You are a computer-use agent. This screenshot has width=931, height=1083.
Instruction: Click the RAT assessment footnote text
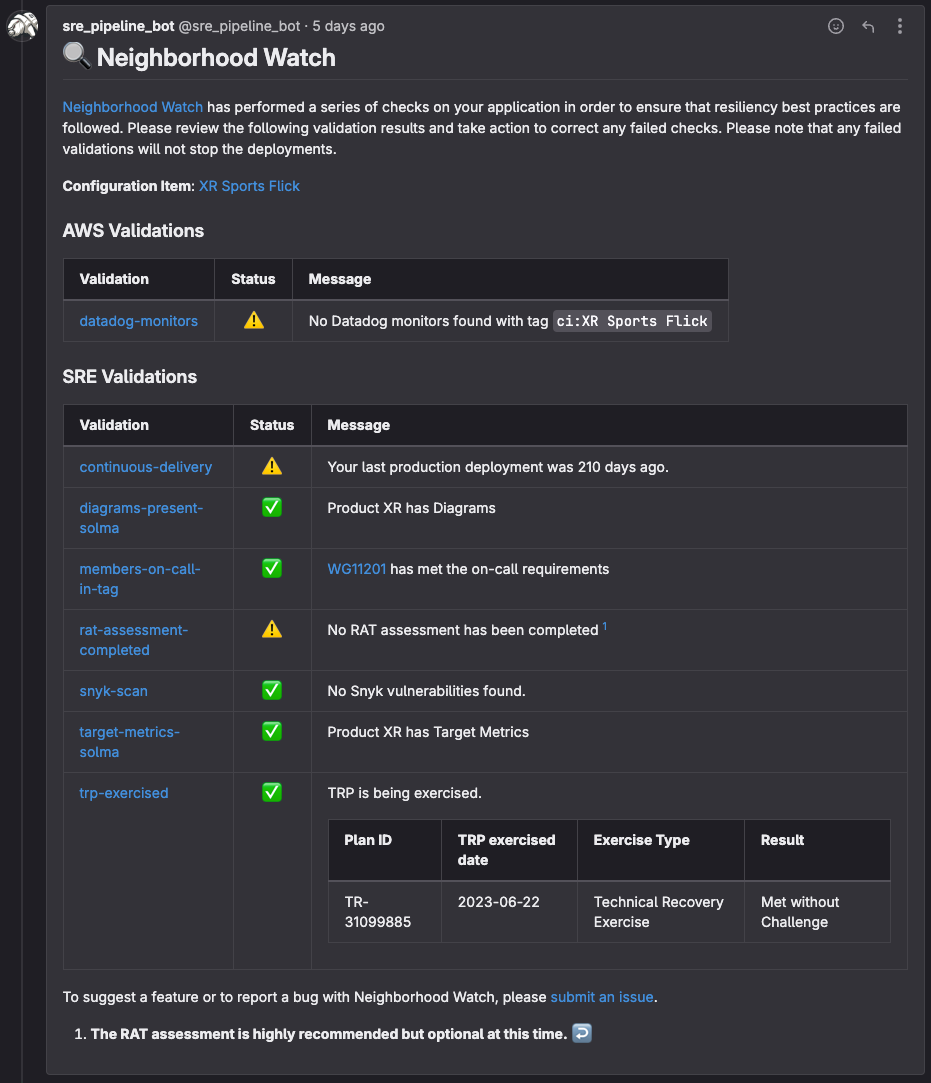[329, 1034]
